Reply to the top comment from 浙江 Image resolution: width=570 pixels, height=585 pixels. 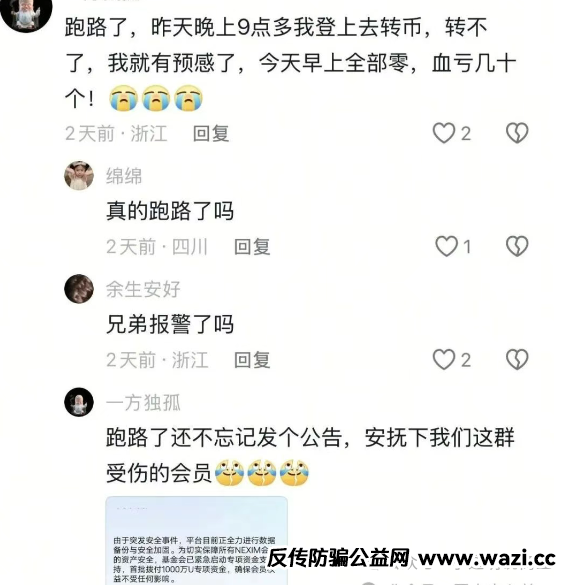tap(211, 134)
